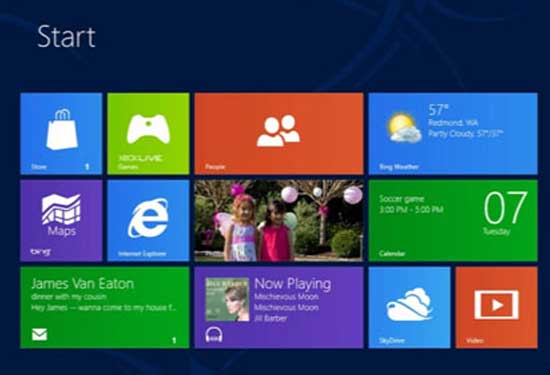The image size is (550, 375).
Task: Click the Soccer game calendar event
Action: (401, 199)
